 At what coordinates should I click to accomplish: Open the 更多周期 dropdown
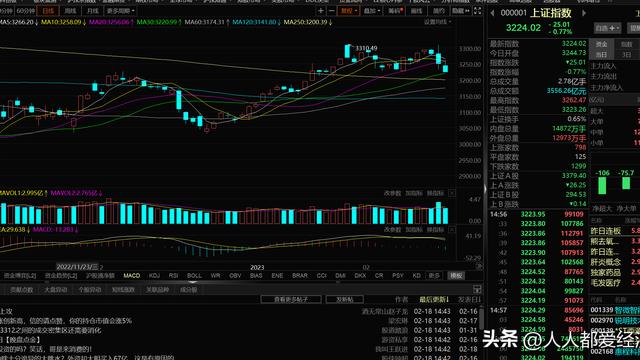coord(120,11)
